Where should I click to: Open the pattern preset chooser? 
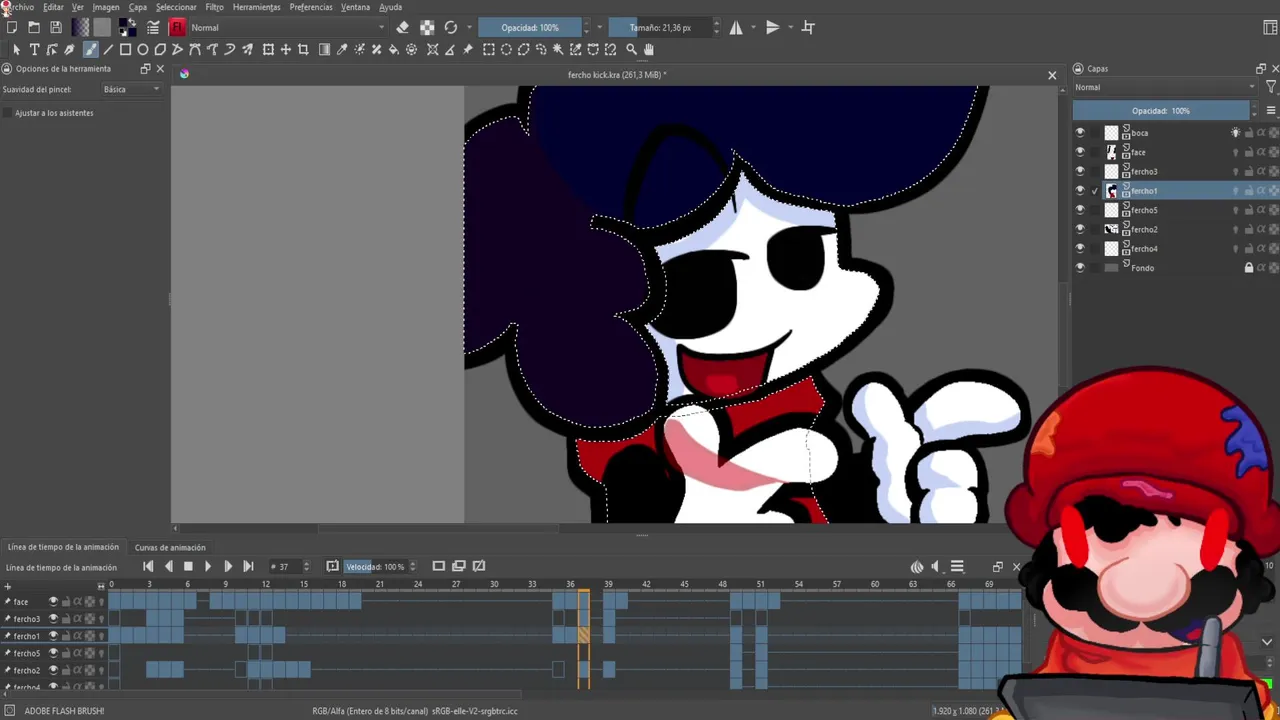102,27
